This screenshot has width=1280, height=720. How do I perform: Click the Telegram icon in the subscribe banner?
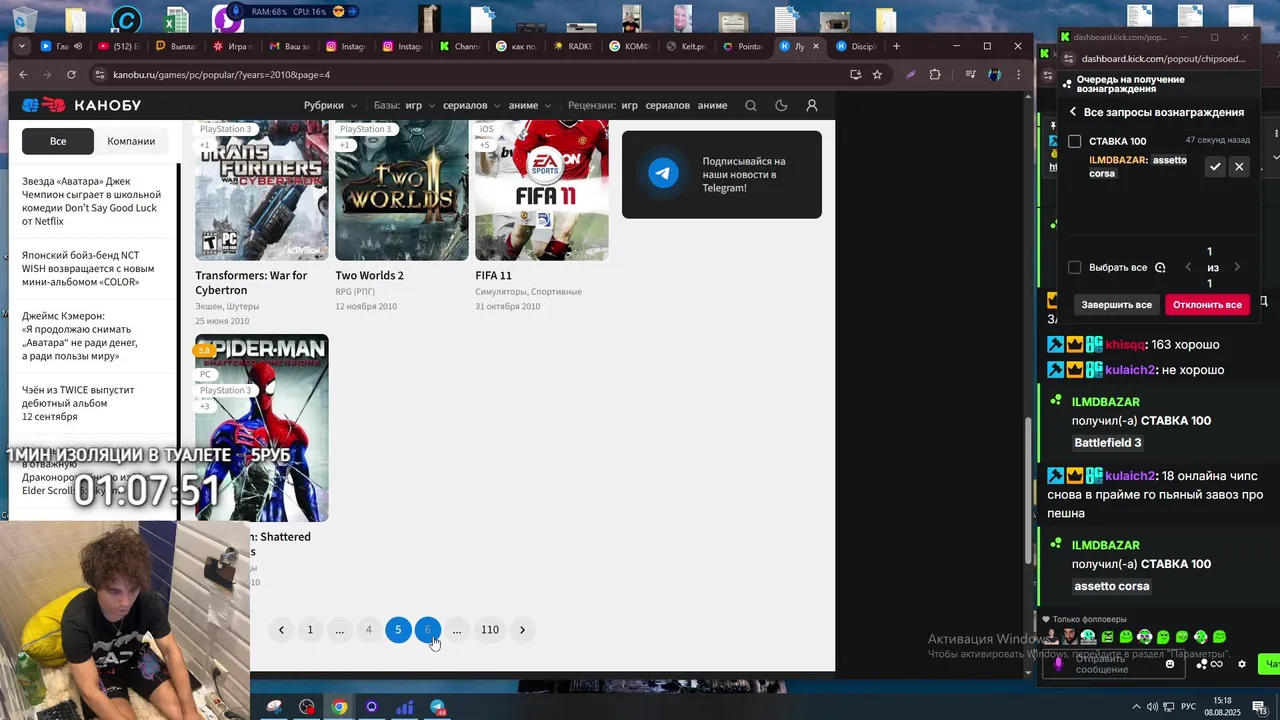click(x=663, y=174)
